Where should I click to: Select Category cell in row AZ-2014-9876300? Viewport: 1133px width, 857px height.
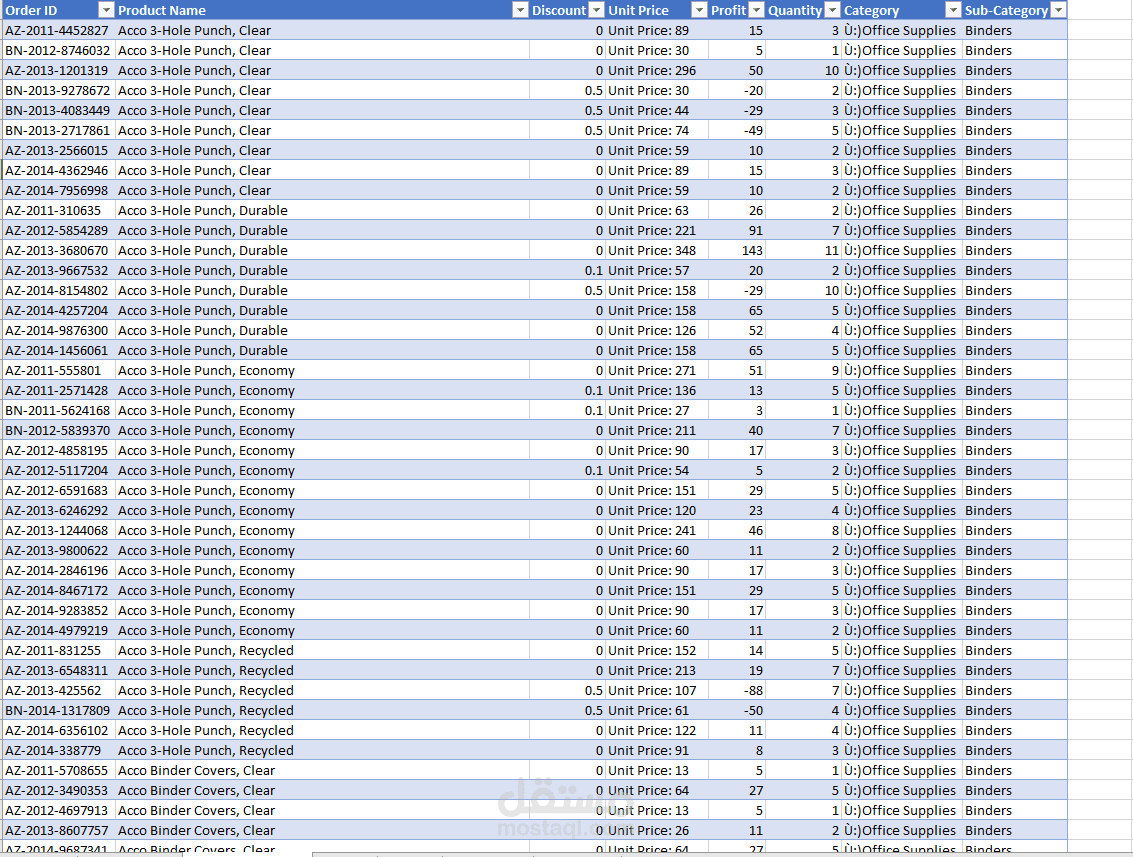902,330
